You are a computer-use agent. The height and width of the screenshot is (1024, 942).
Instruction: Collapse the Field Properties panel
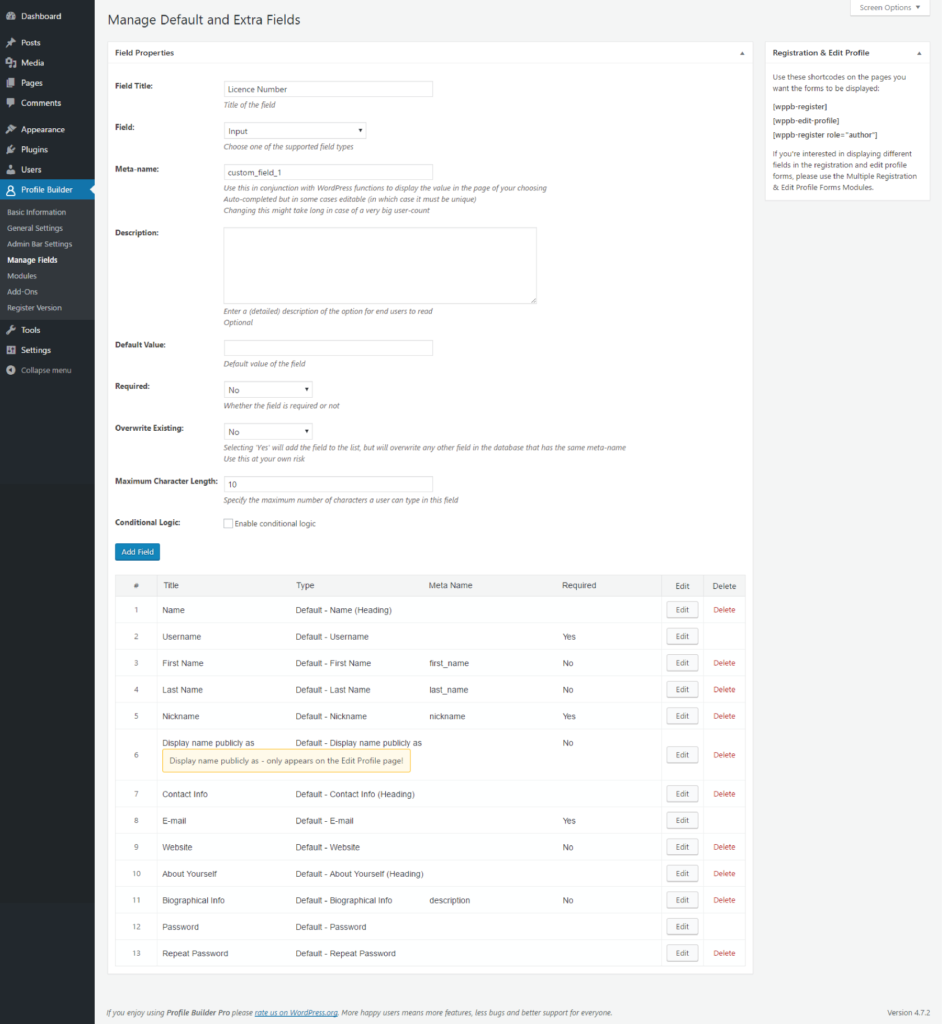[741, 52]
